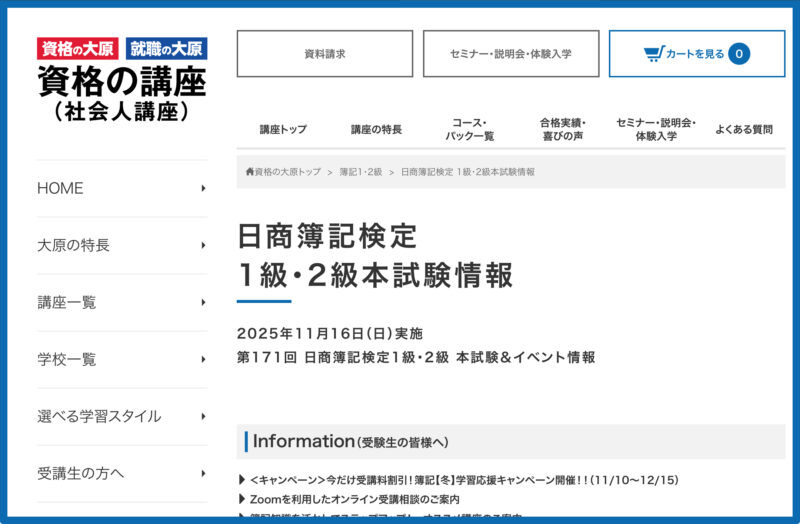The width and height of the screenshot is (800, 524).
Task: Open HOME in the sidebar menu
Action: [122, 188]
